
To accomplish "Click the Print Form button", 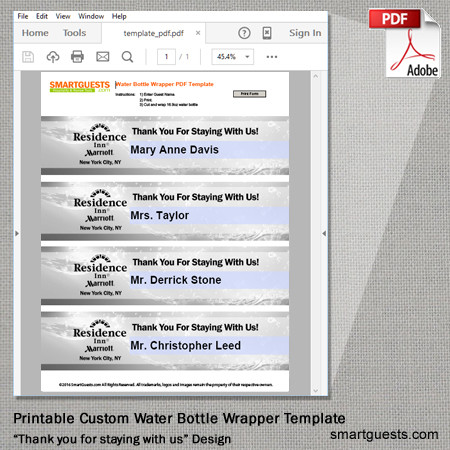I will coord(249,94).
